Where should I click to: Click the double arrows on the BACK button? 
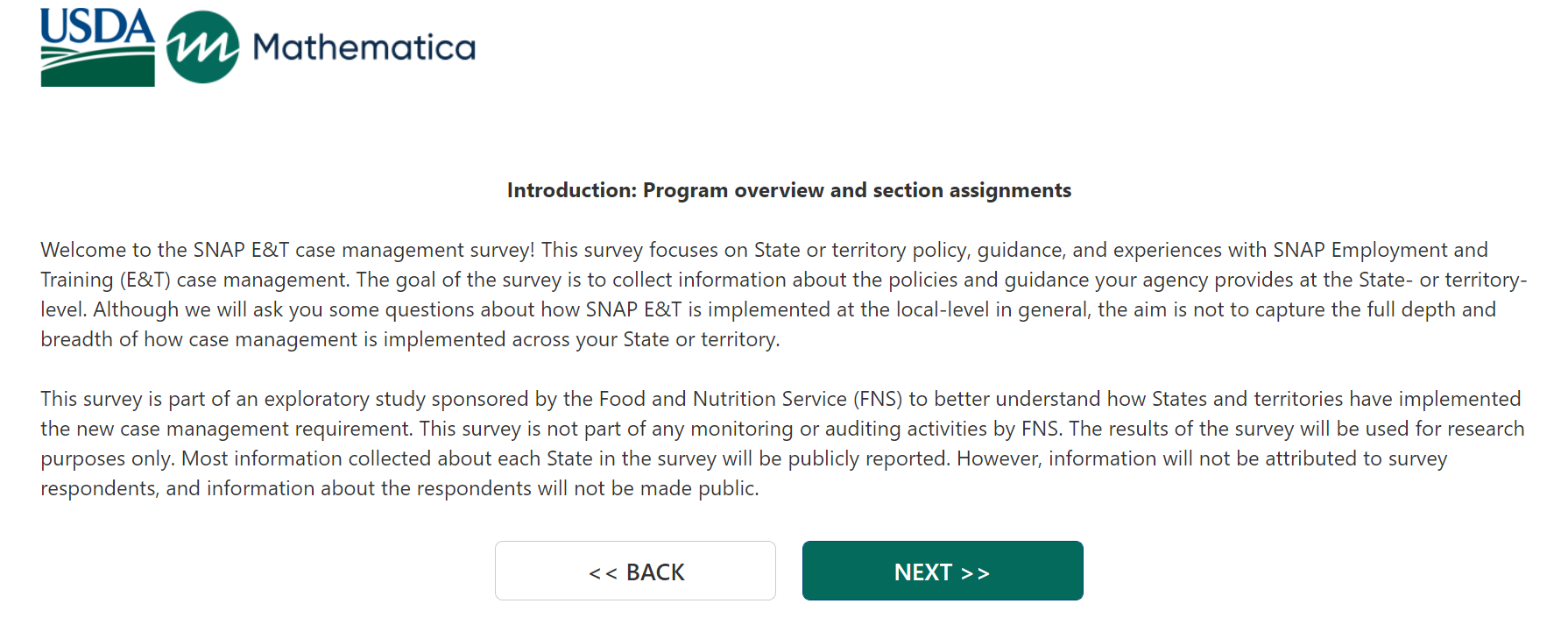[603, 573]
